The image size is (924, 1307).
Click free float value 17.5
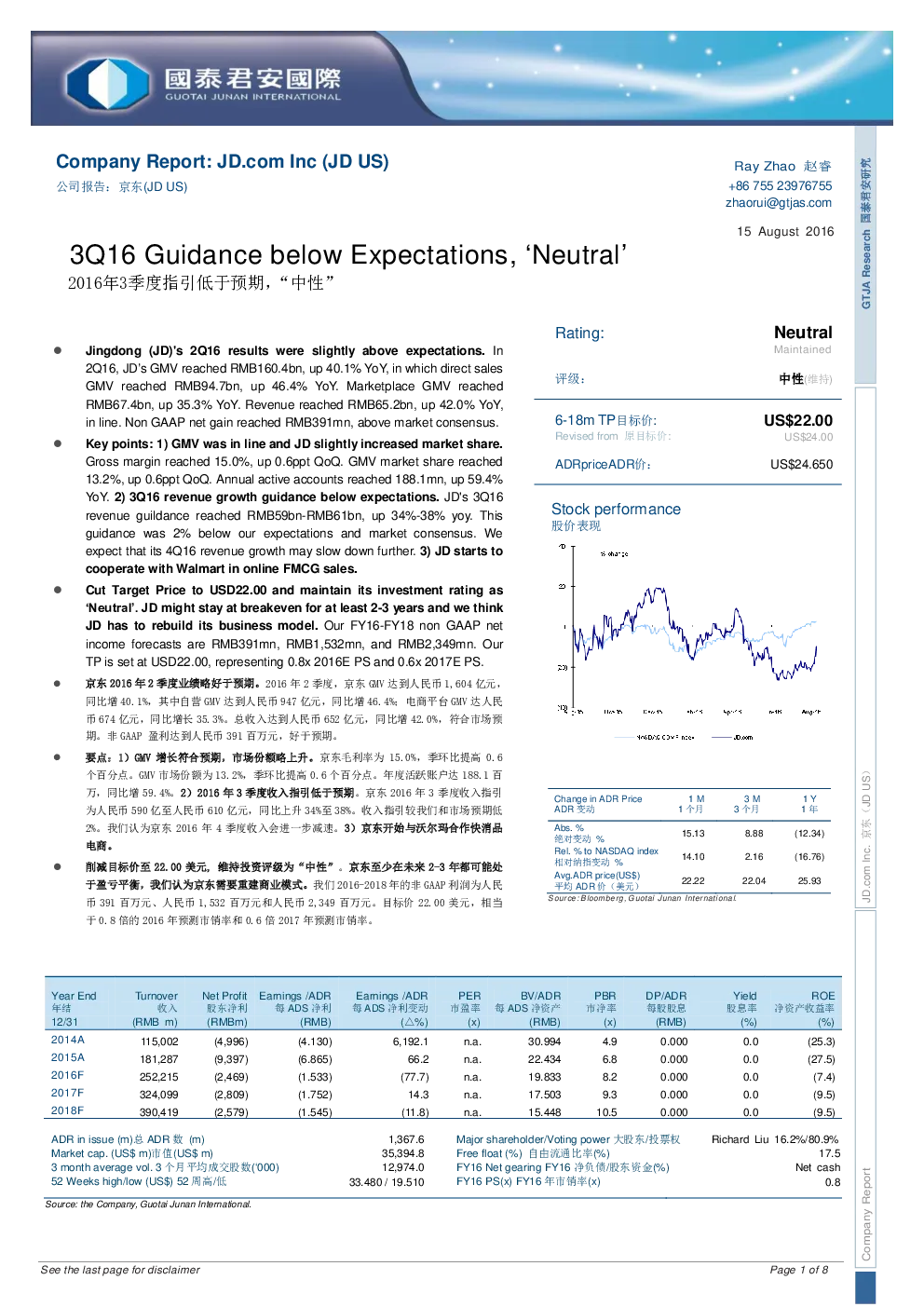[x=829, y=1153]
